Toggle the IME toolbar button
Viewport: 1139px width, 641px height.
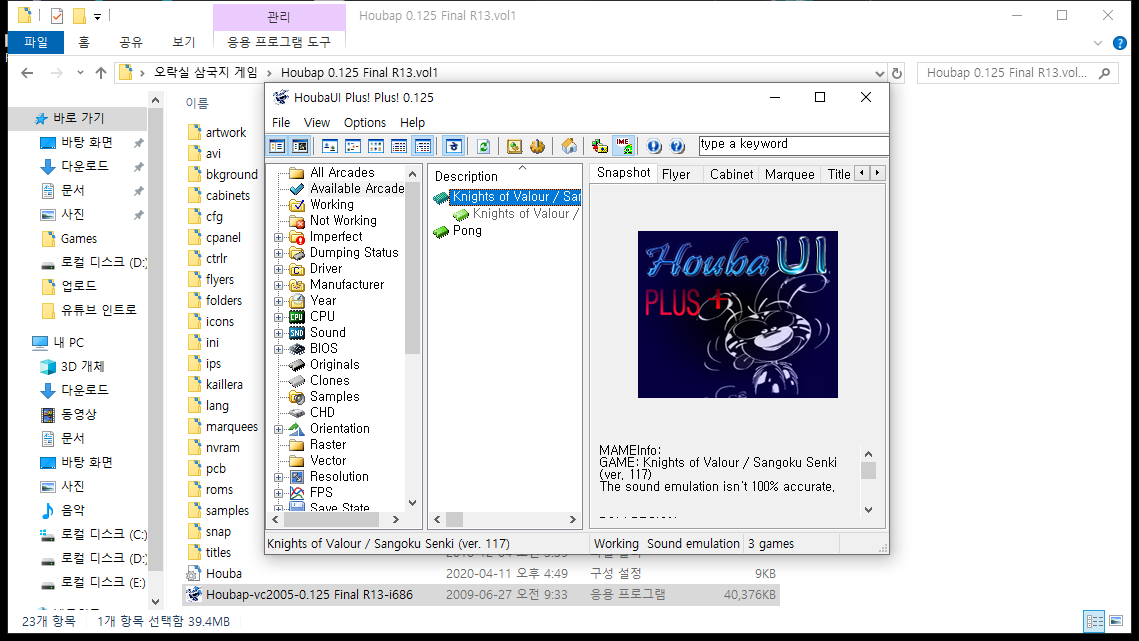(x=624, y=146)
